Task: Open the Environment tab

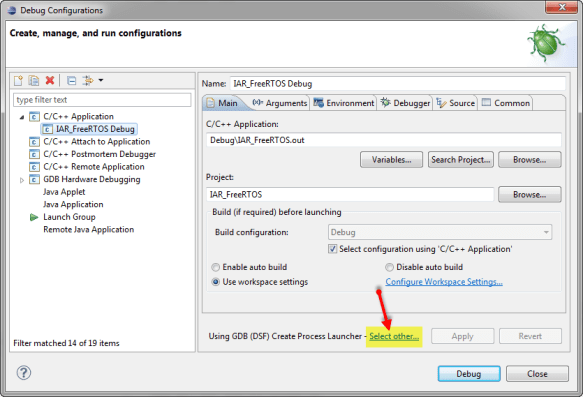Action: click(x=344, y=103)
